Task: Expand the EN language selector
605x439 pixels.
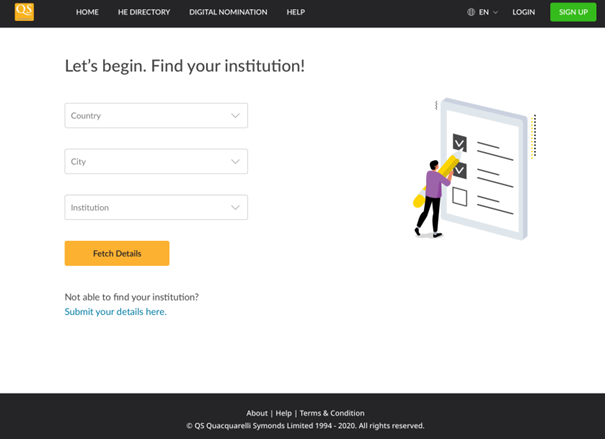Action: click(x=488, y=12)
